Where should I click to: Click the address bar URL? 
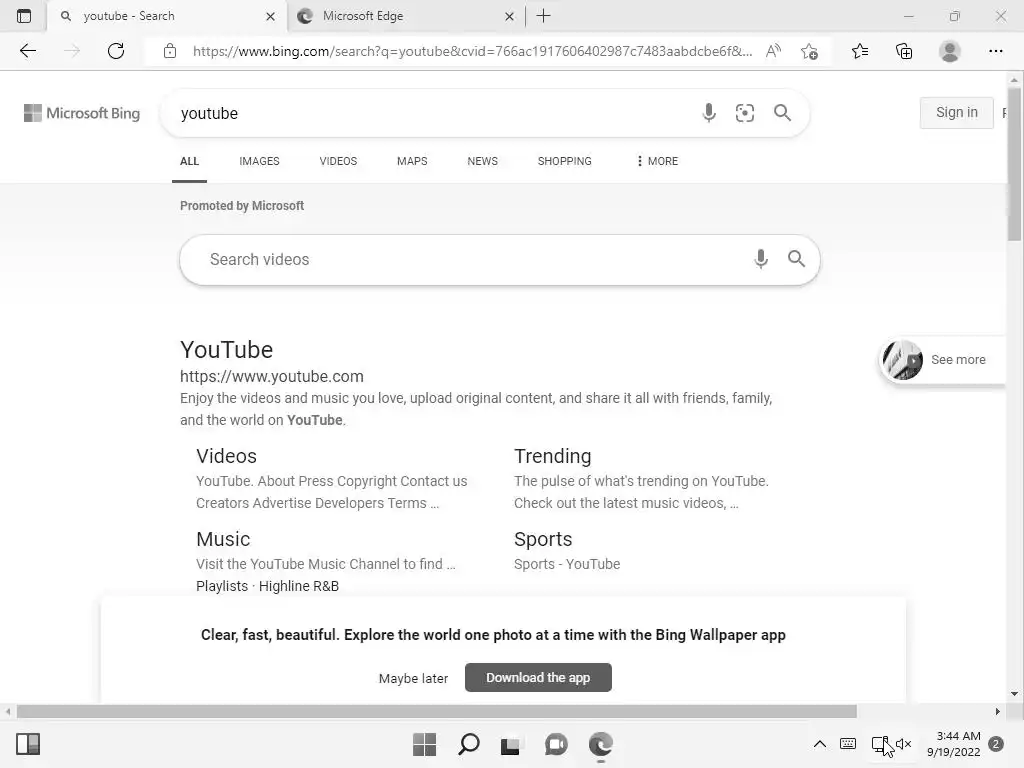(472, 51)
